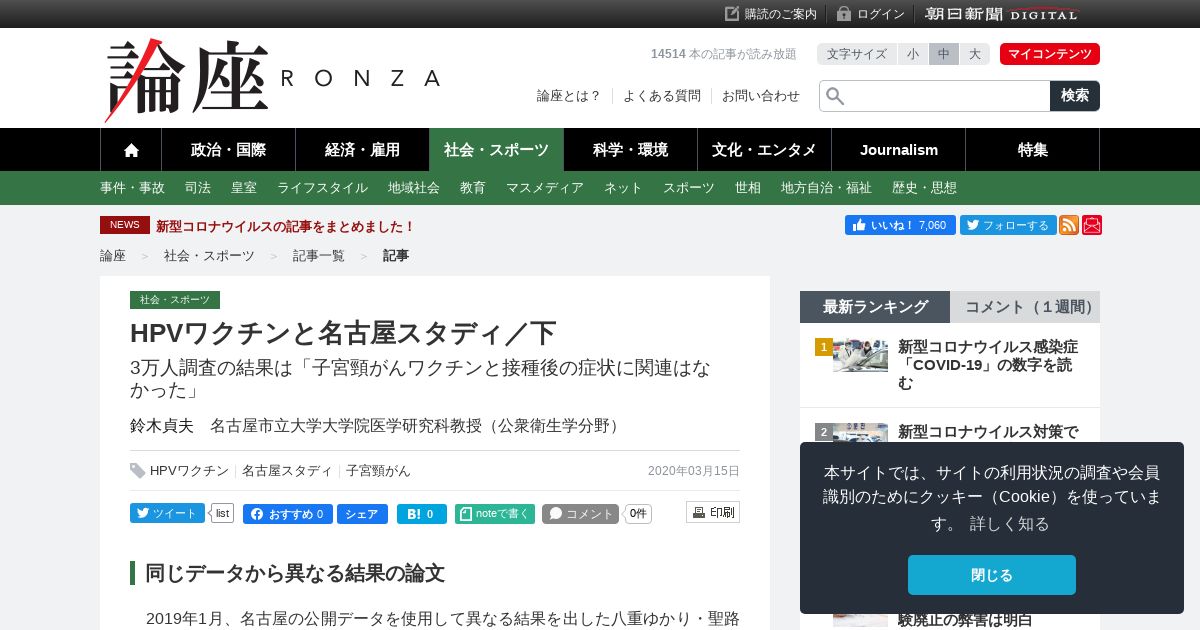Viewport: 1200px width, 630px height.
Task: Click 論座 breadcrumb link
Action: [113, 256]
